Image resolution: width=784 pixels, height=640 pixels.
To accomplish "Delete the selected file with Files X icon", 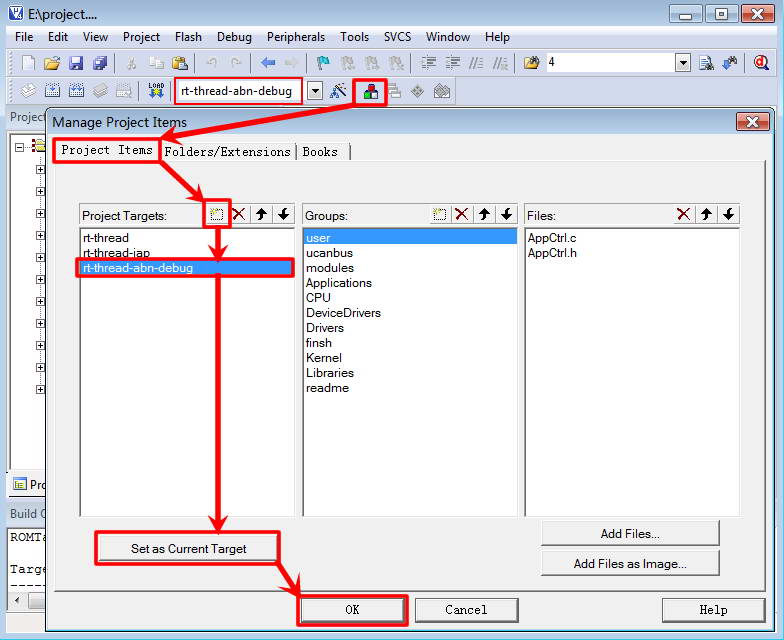I will (684, 214).
